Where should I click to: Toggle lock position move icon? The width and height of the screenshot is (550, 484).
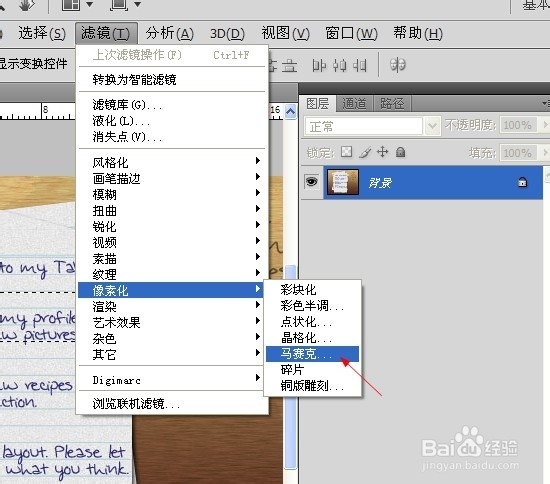pyautogui.click(x=382, y=152)
